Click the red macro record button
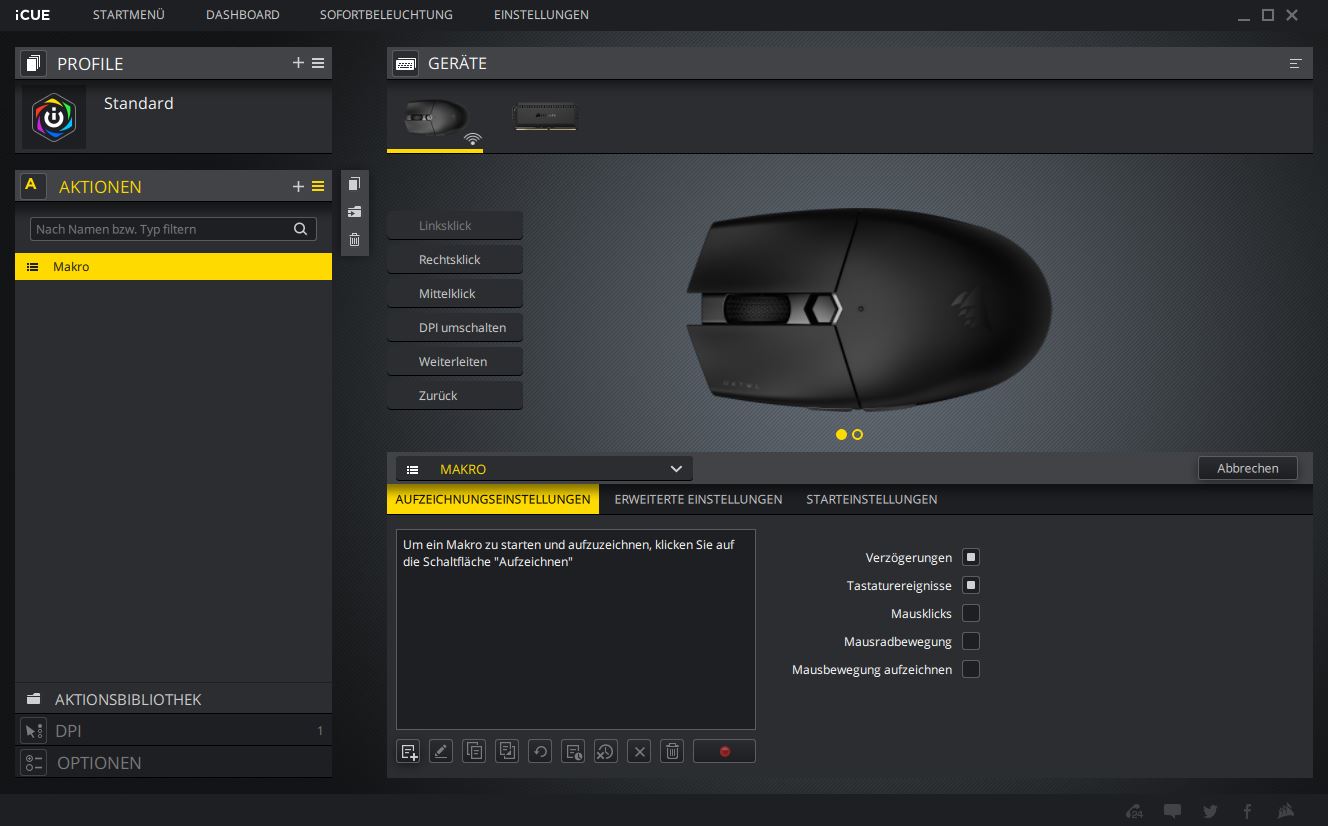Viewport: 1328px width, 826px height. pos(724,751)
